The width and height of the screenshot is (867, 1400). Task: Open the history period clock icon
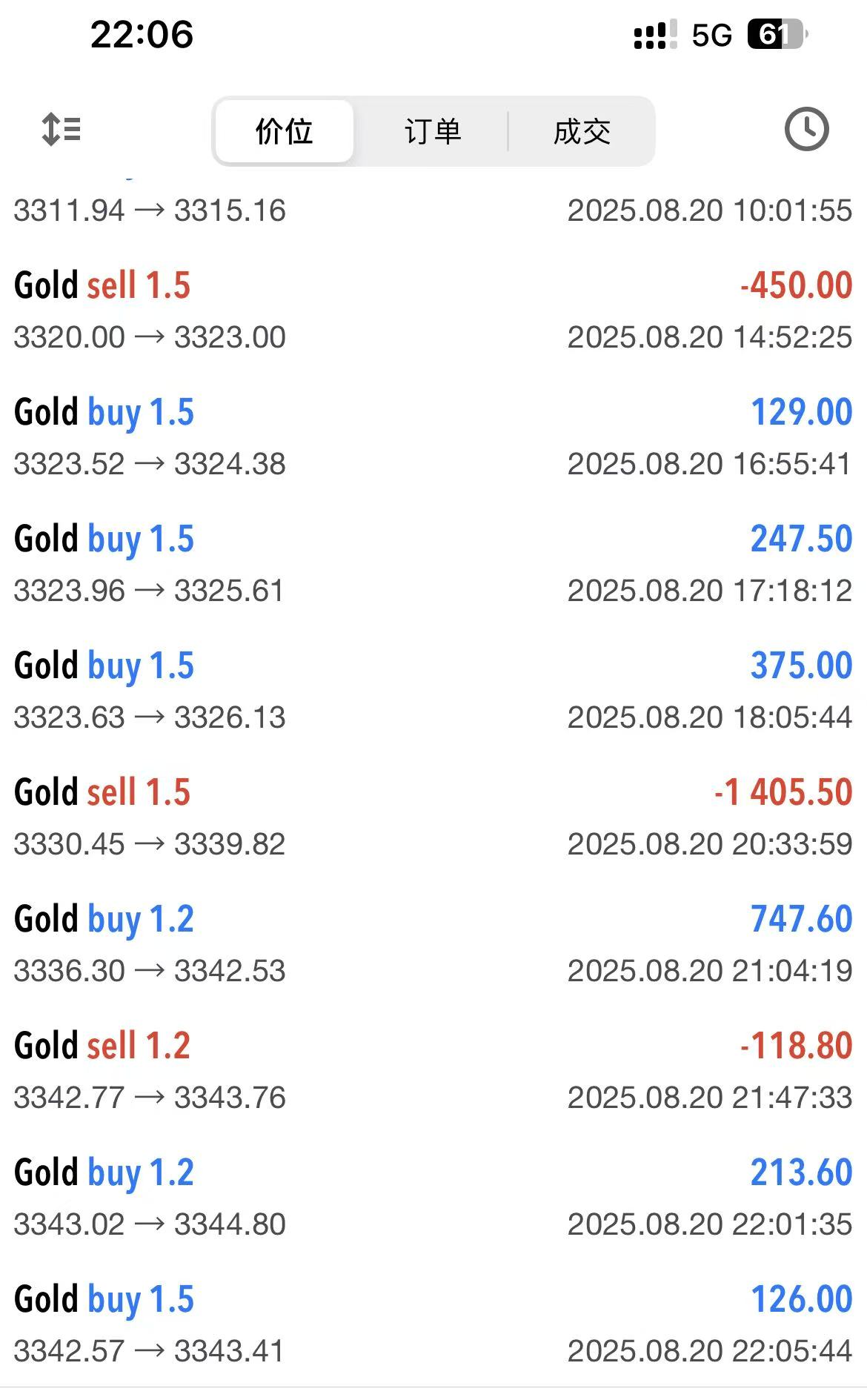(806, 130)
